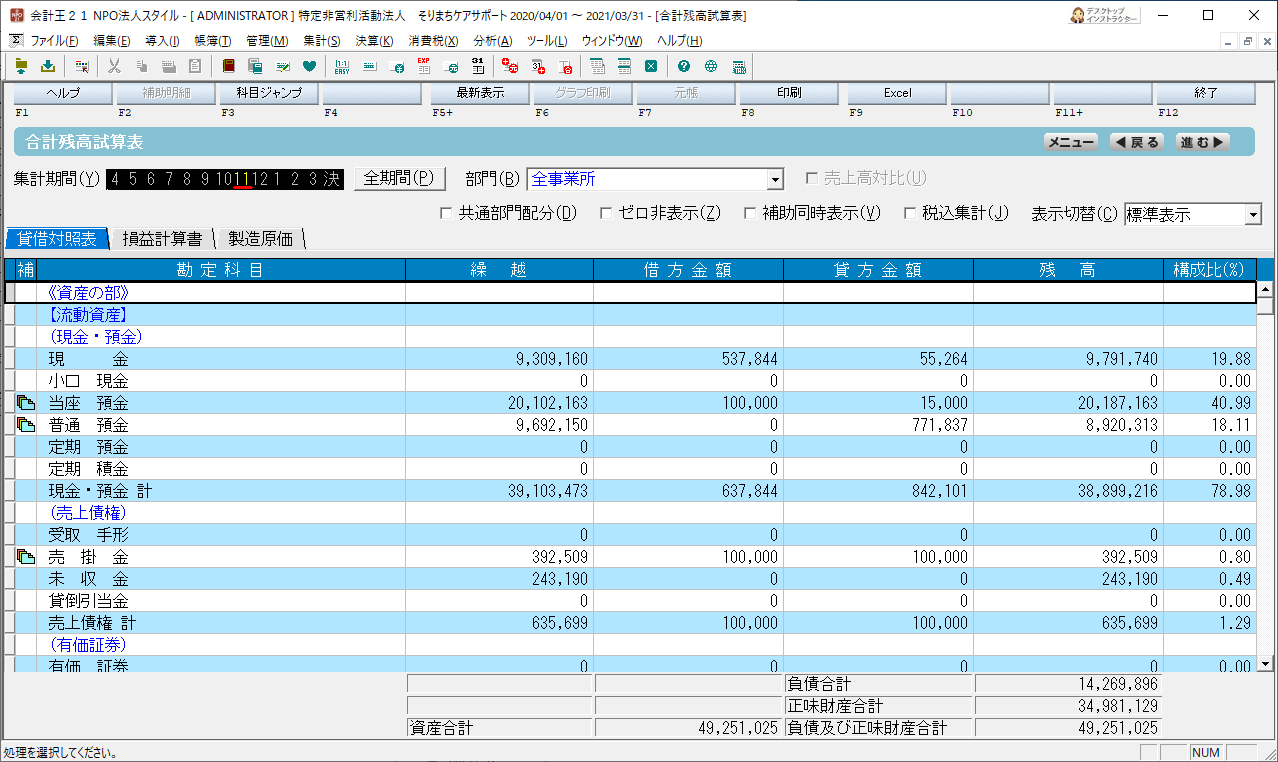Image resolution: width=1278 pixels, height=762 pixels.
Task: Enable the ゼロ非表示 checkbox
Action: [x=606, y=213]
